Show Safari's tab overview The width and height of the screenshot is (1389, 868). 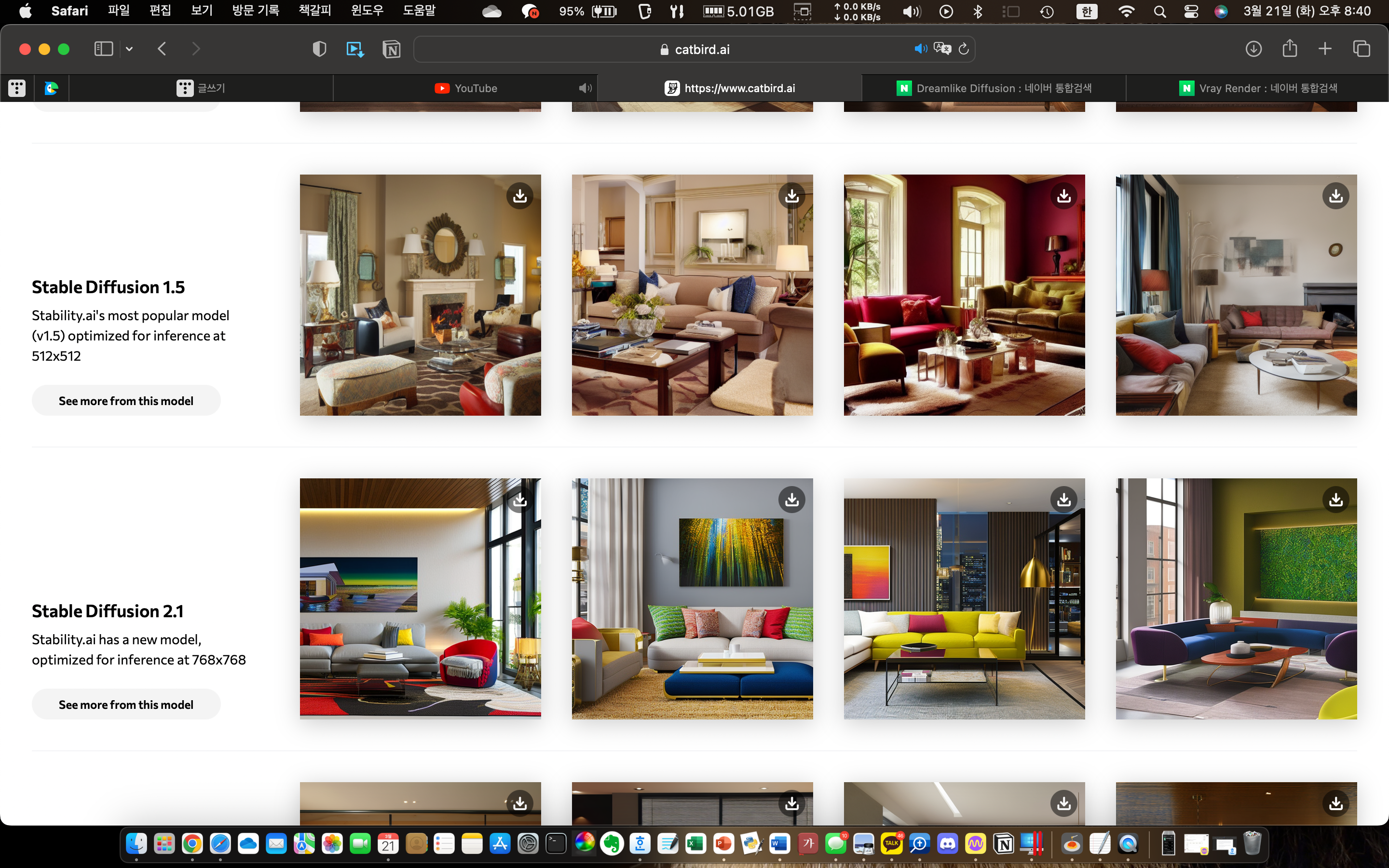point(1362,49)
